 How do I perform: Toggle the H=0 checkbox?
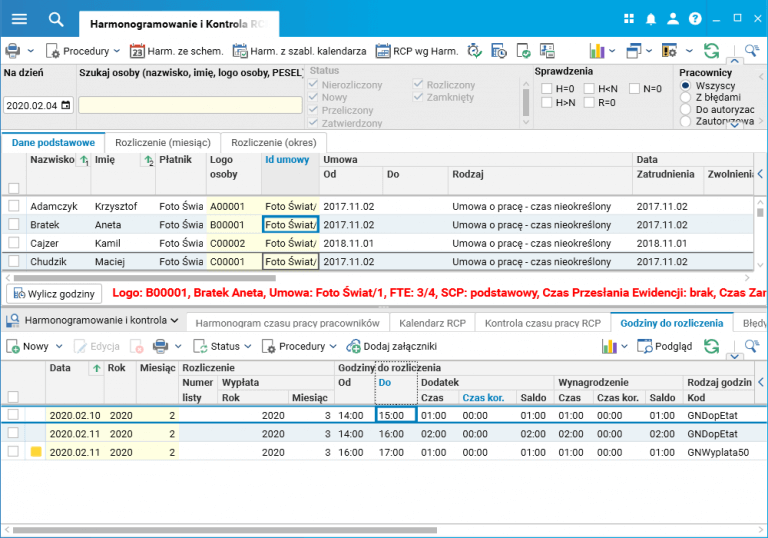coord(547,89)
